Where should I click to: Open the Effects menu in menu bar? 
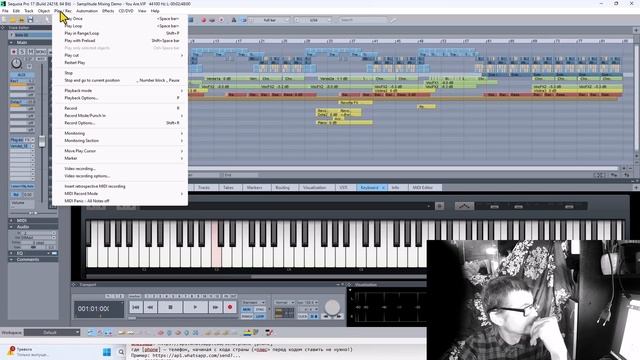coord(108,11)
